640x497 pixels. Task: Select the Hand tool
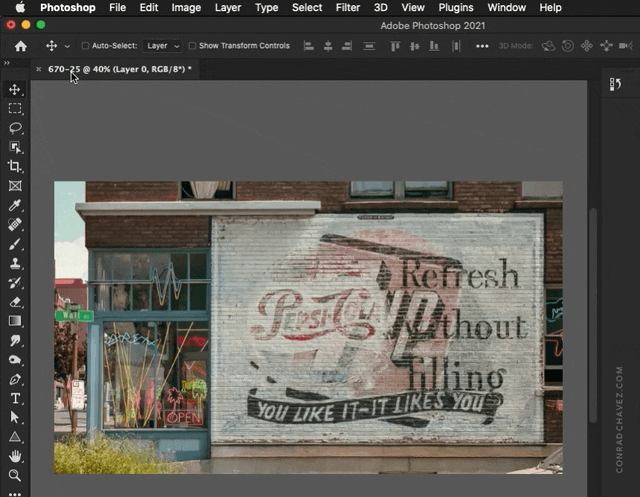[x=15, y=456]
